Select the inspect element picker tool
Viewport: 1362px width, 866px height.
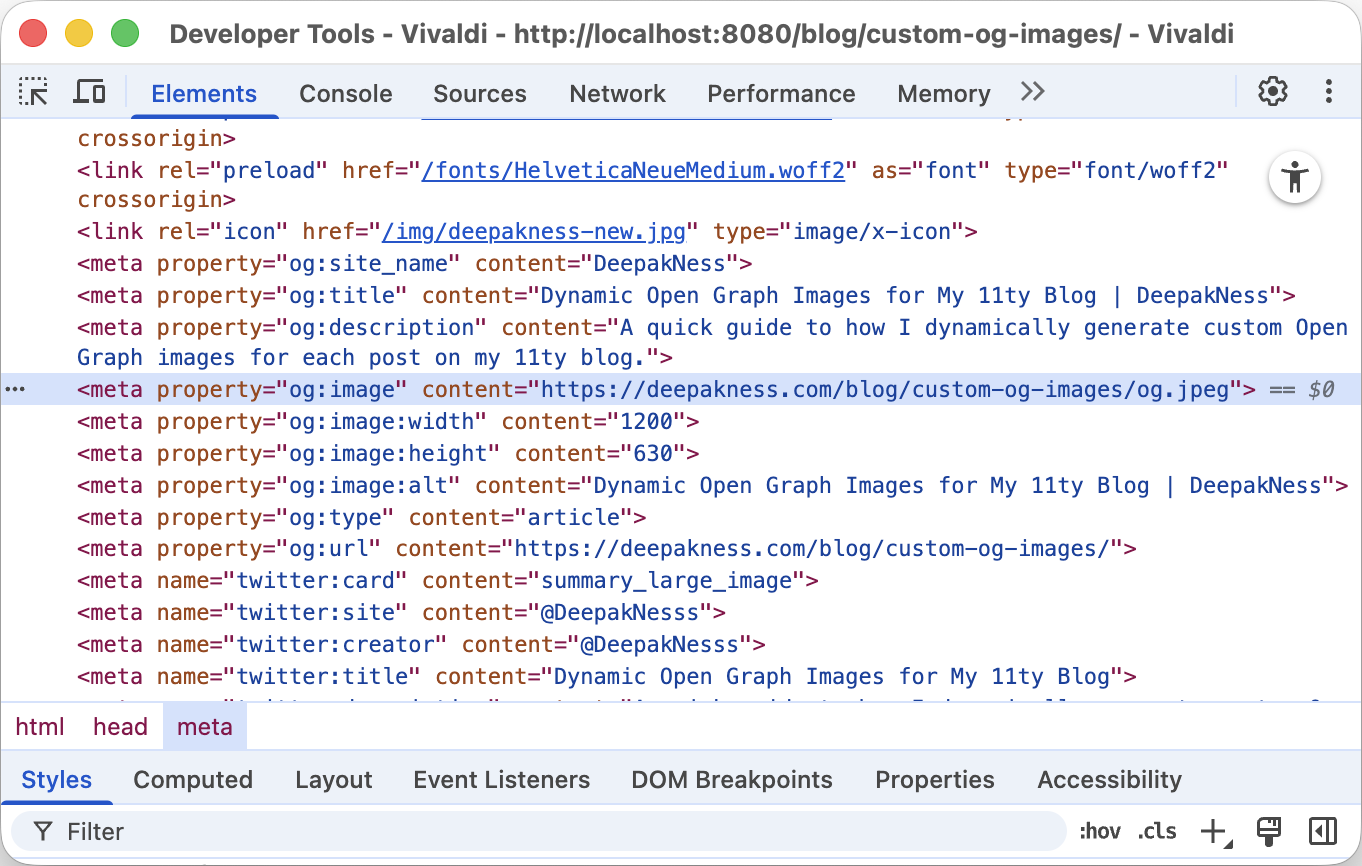click(x=33, y=91)
